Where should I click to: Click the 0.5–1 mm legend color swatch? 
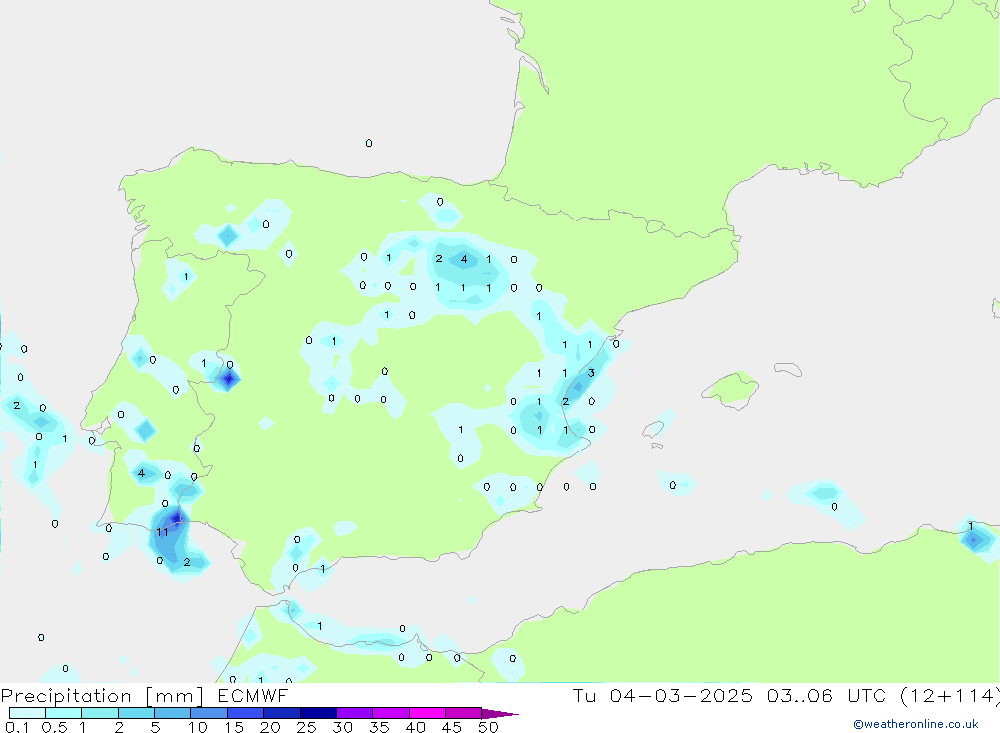pyautogui.click(x=64, y=713)
